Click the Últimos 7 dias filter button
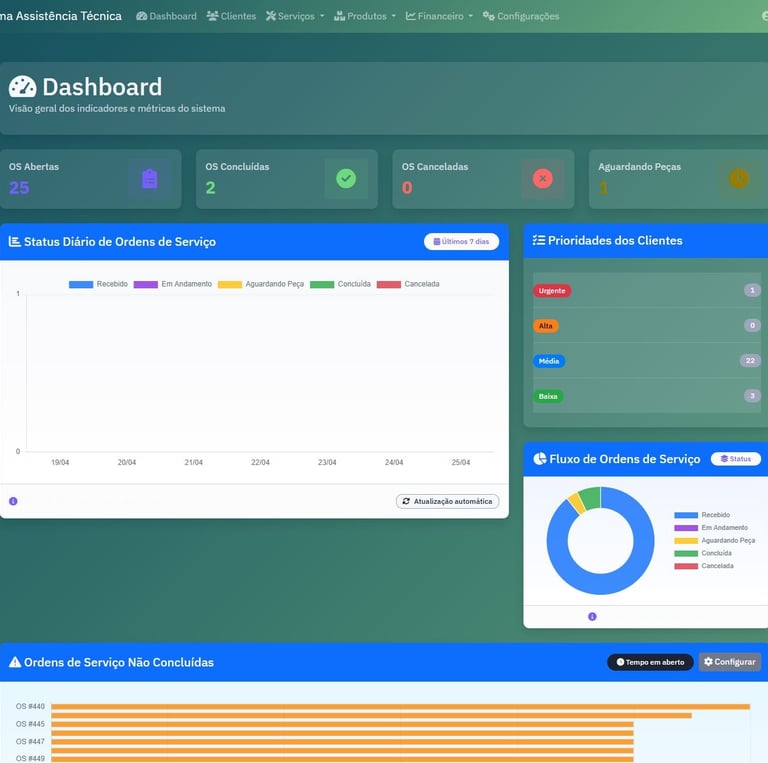The width and height of the screenshot is (768, 763). (x=461, y=241)
